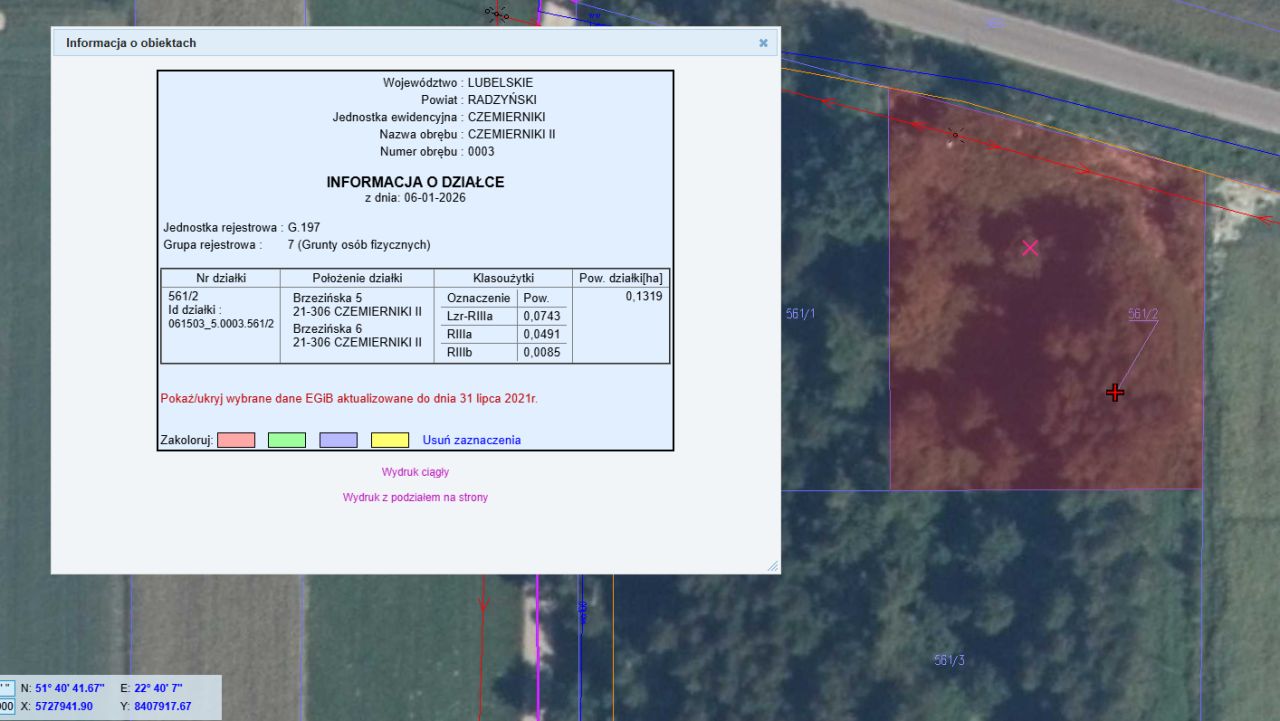Click the red plus crosshair marker
The image size is (1280, 721).
(1115, 393)
